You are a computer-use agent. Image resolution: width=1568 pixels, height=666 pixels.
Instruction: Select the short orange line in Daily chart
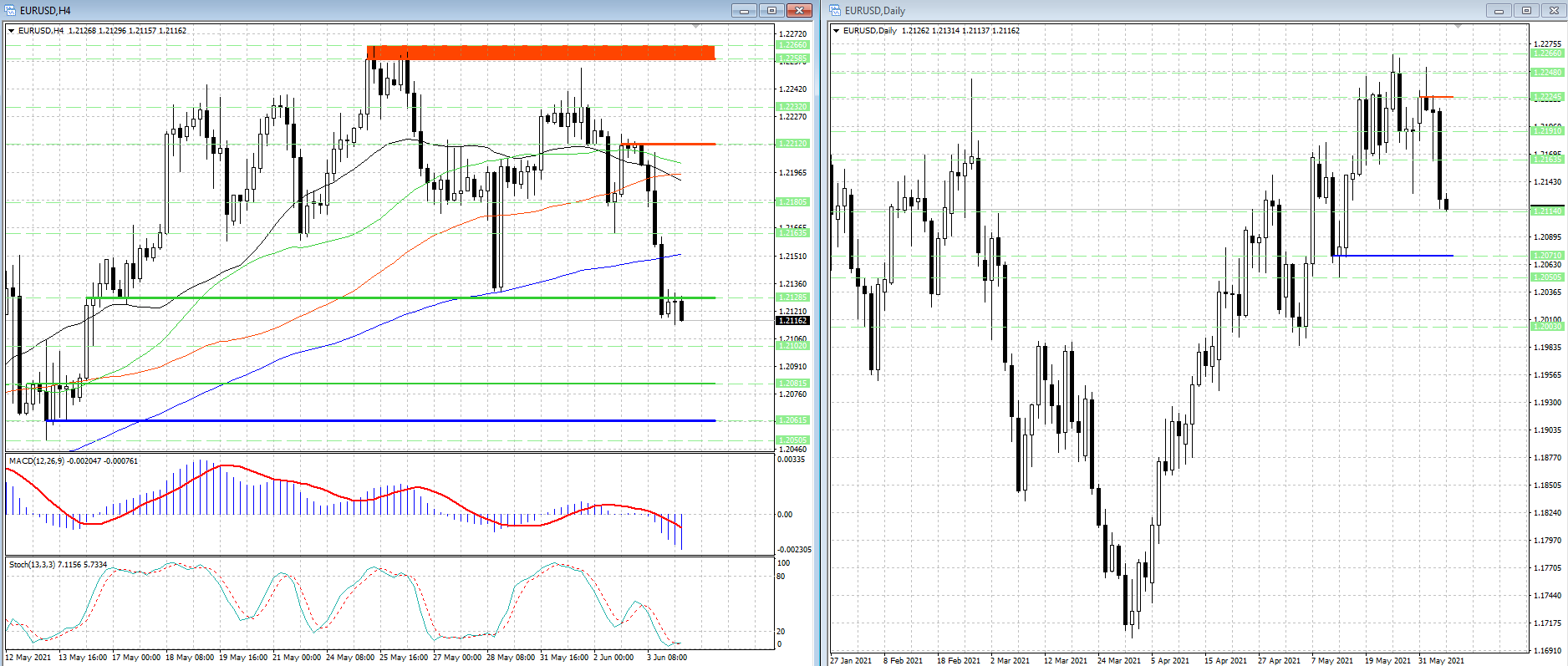1437,97
